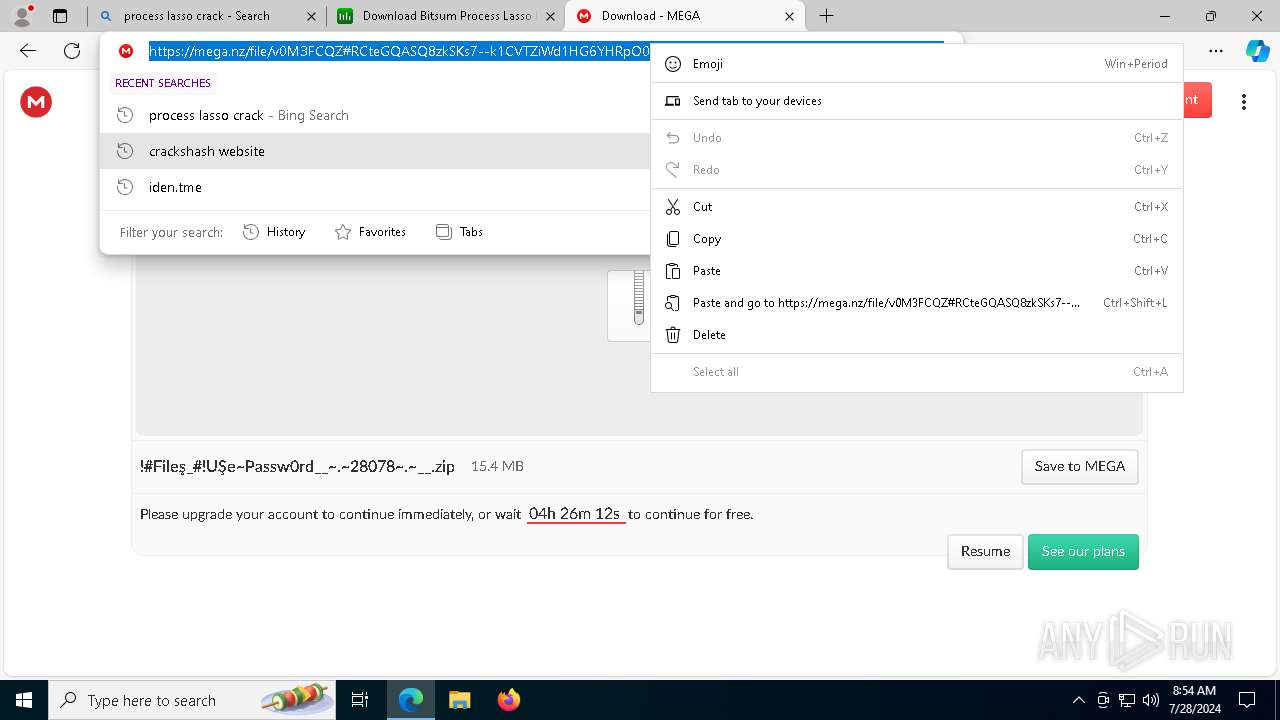
Task: Choose Copy from context menu
Action: (916, 239)
